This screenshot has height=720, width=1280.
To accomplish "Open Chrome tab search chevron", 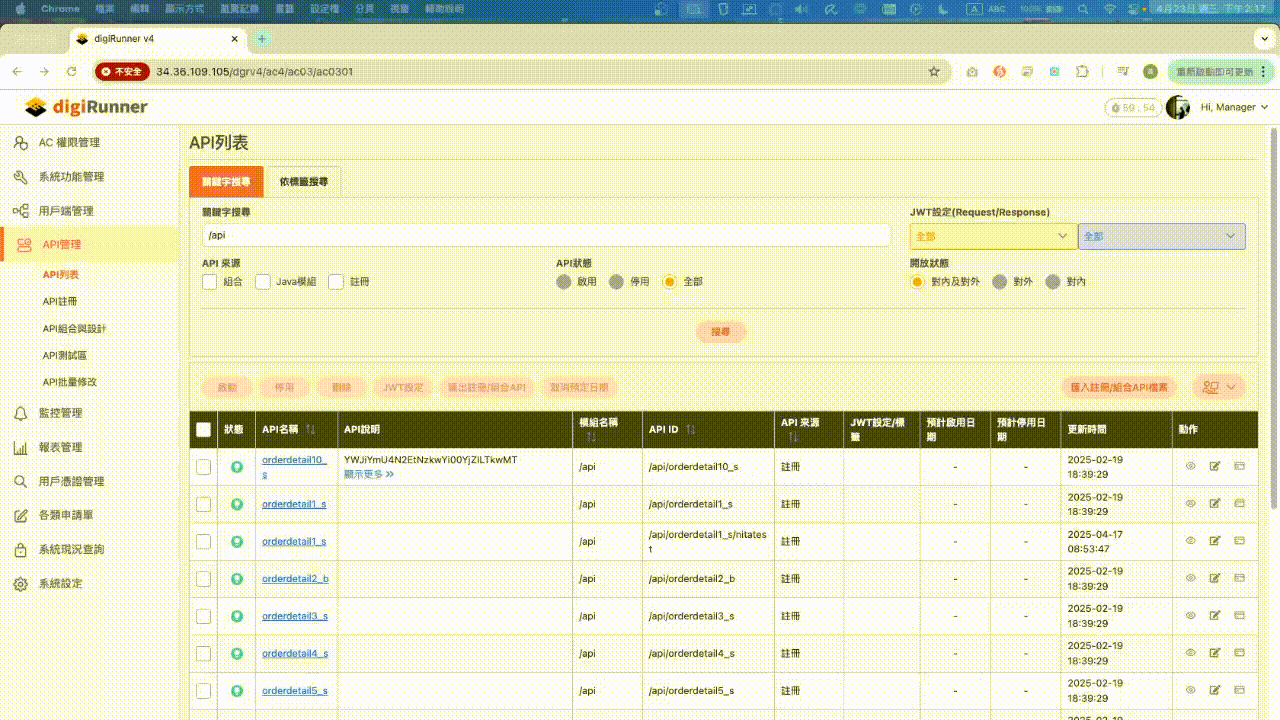I will (1264, 38).
